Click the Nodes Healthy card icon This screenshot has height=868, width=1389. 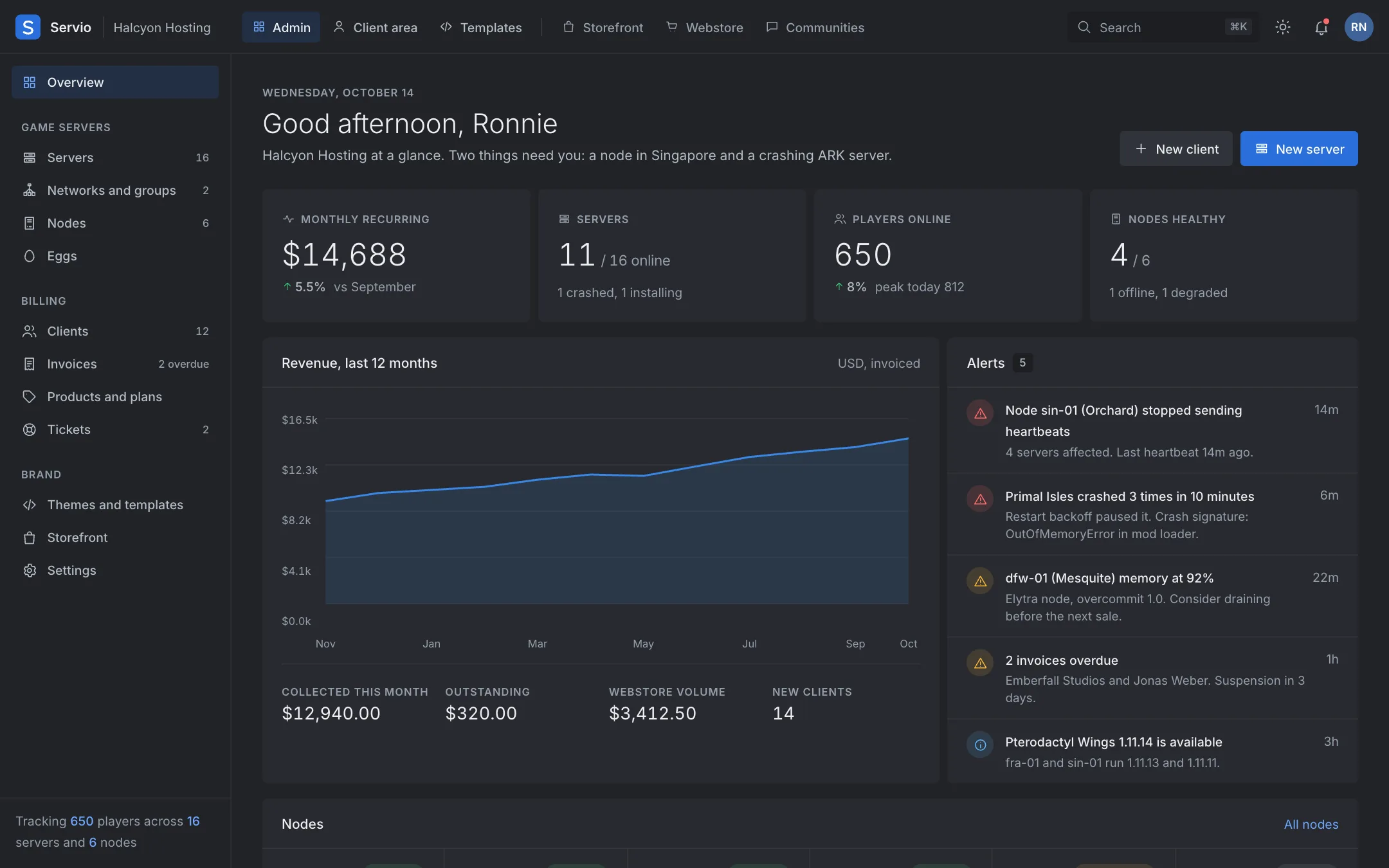click(1116, 219)
